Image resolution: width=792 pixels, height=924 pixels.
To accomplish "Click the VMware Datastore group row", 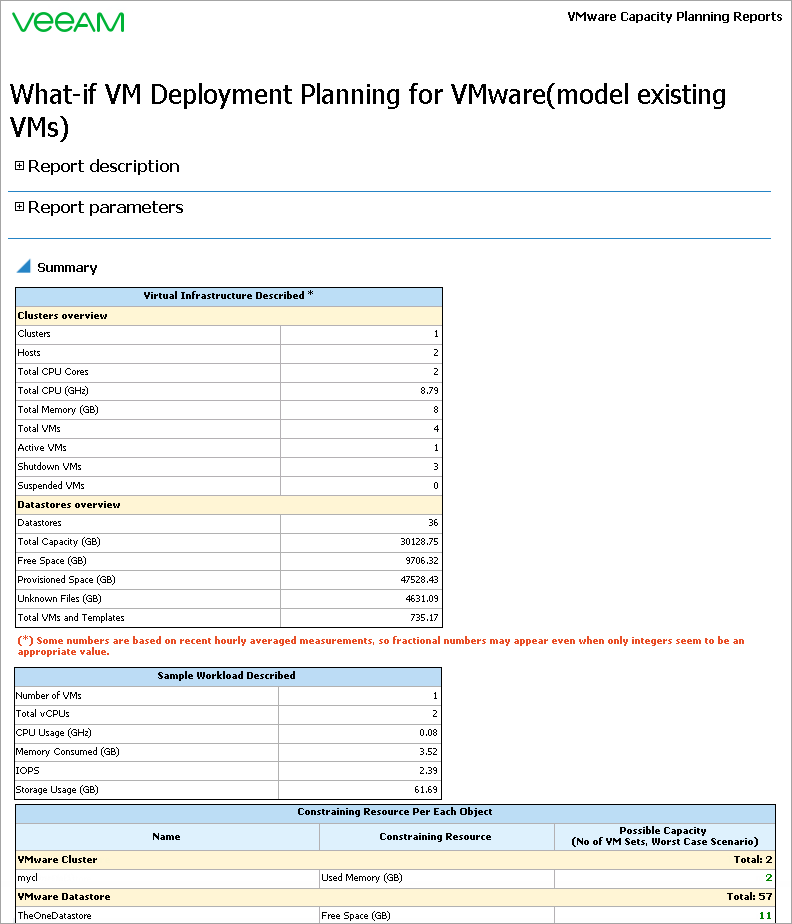I will pos(395,897).
